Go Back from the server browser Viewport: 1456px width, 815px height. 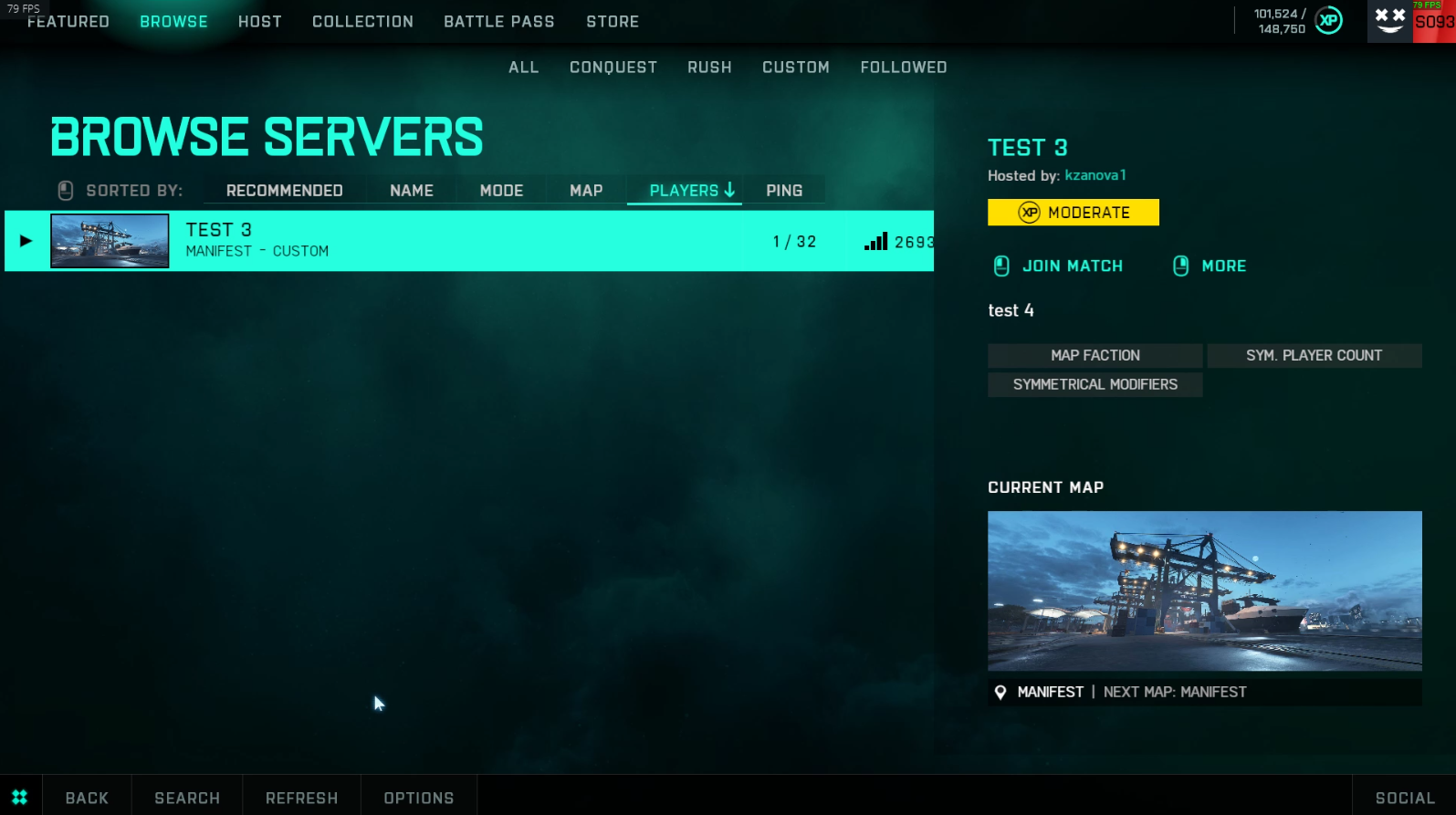point(87,798)
